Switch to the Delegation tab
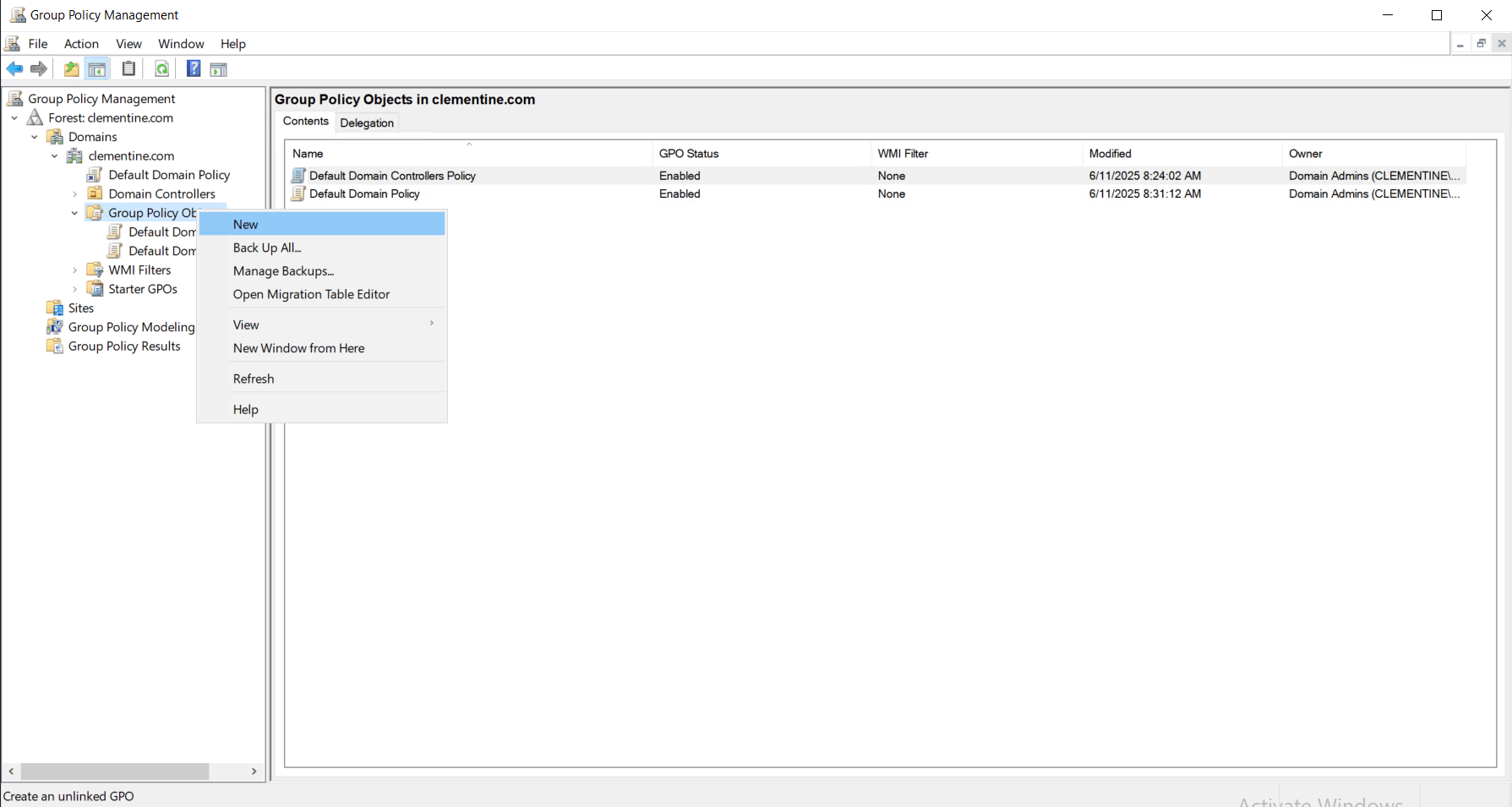 (x=367, y=122)
